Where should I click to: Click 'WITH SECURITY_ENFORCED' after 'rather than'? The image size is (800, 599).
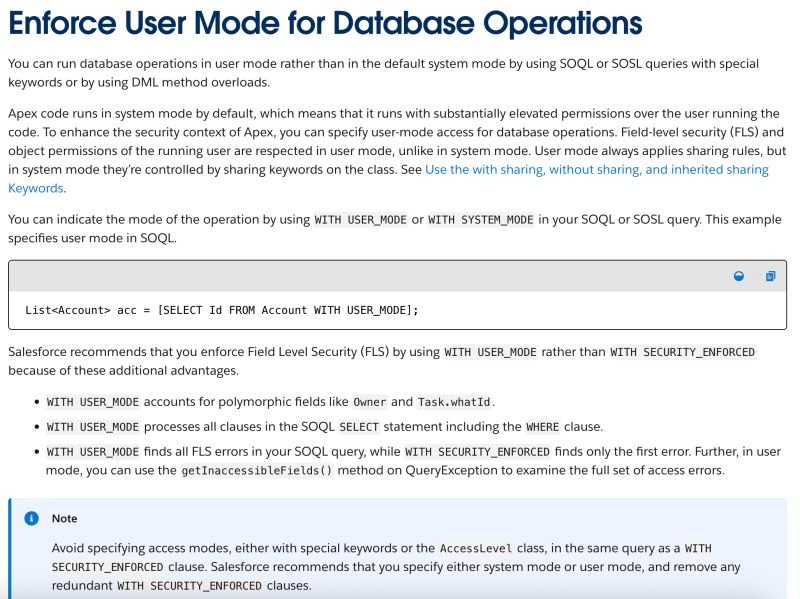point(682,353)
